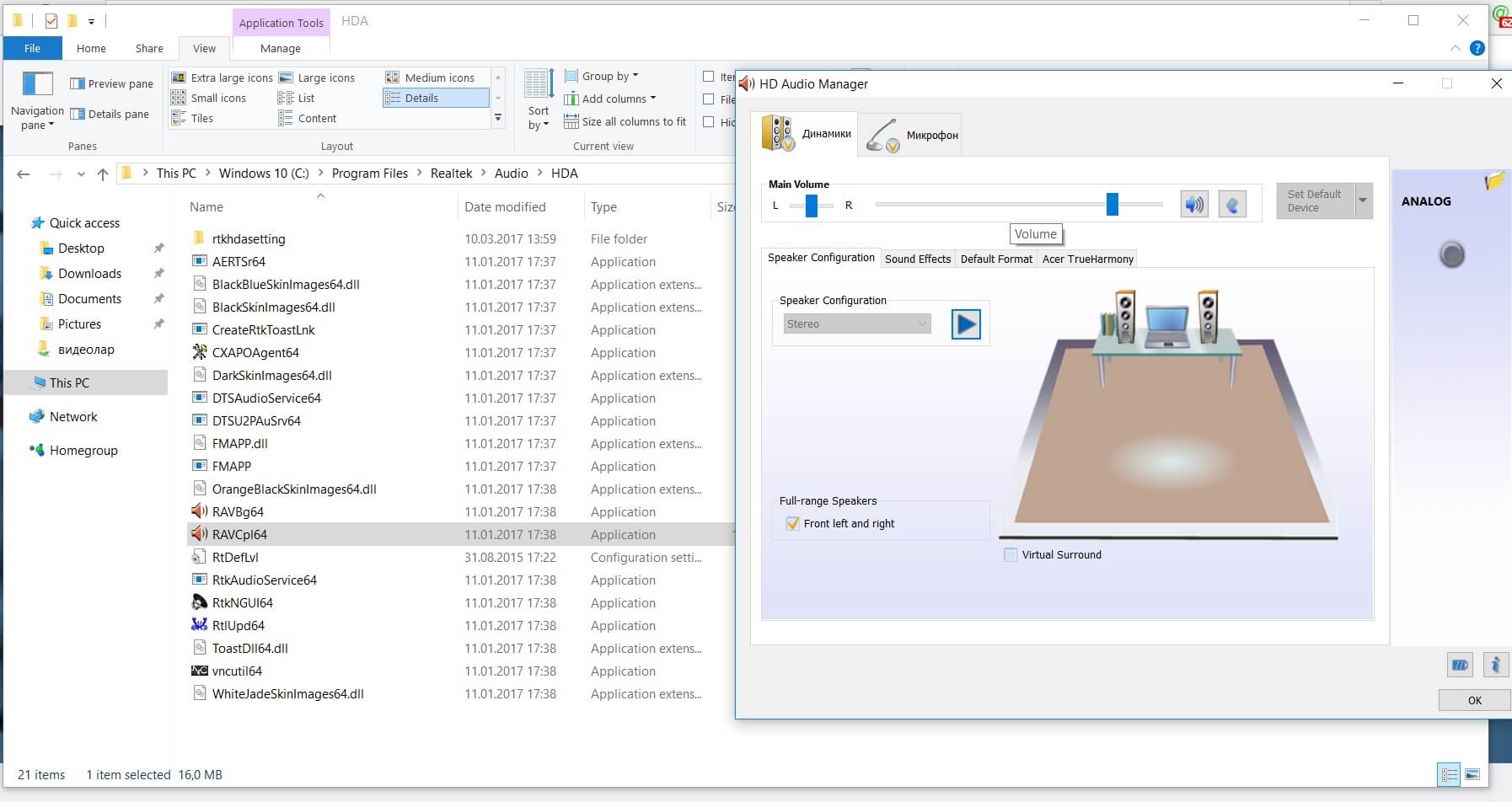Open the information icon in HD Audio Manager
1512x802 pixels.
point(1495,665)
